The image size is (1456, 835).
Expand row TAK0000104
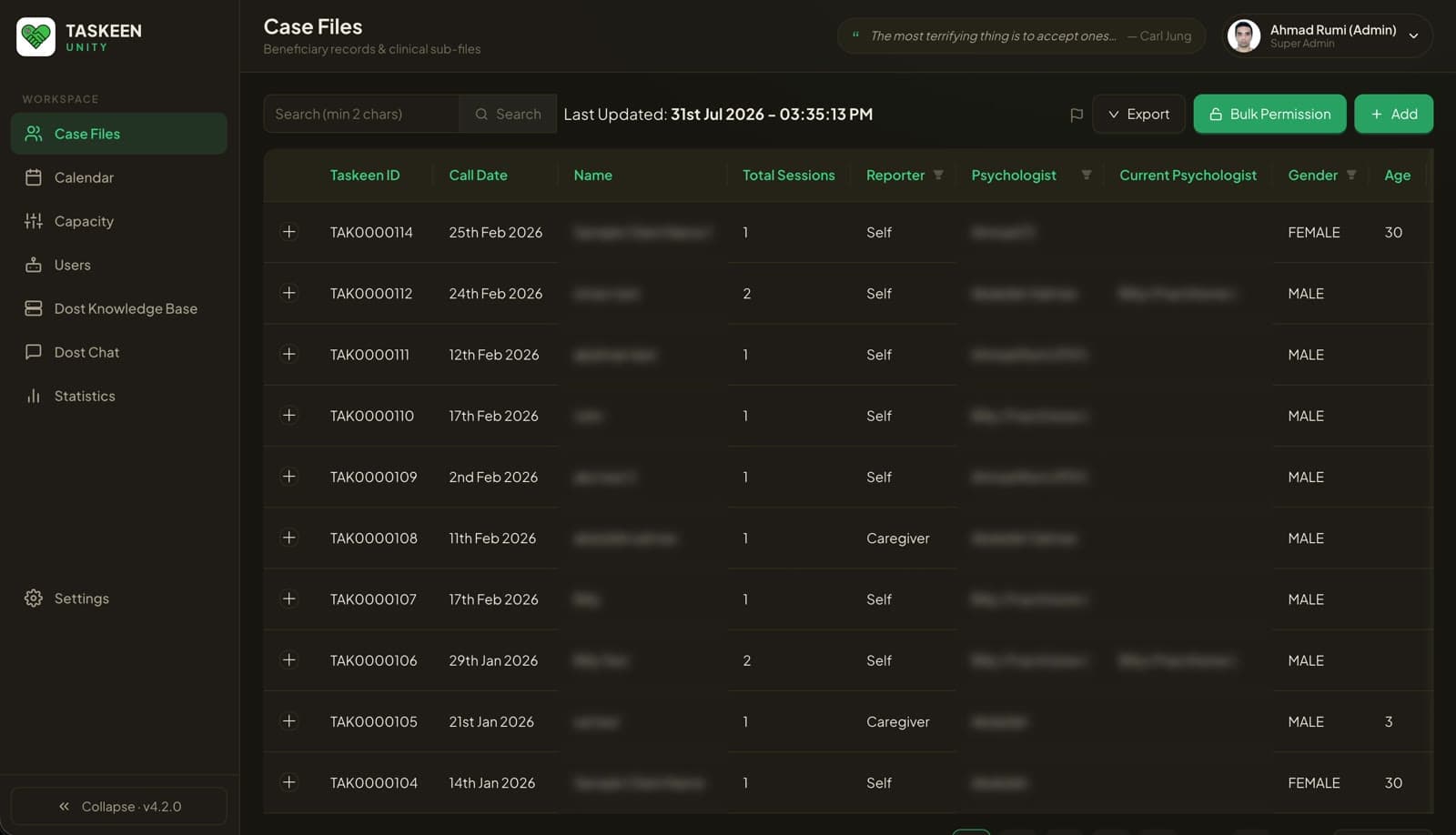click(288, 782)
